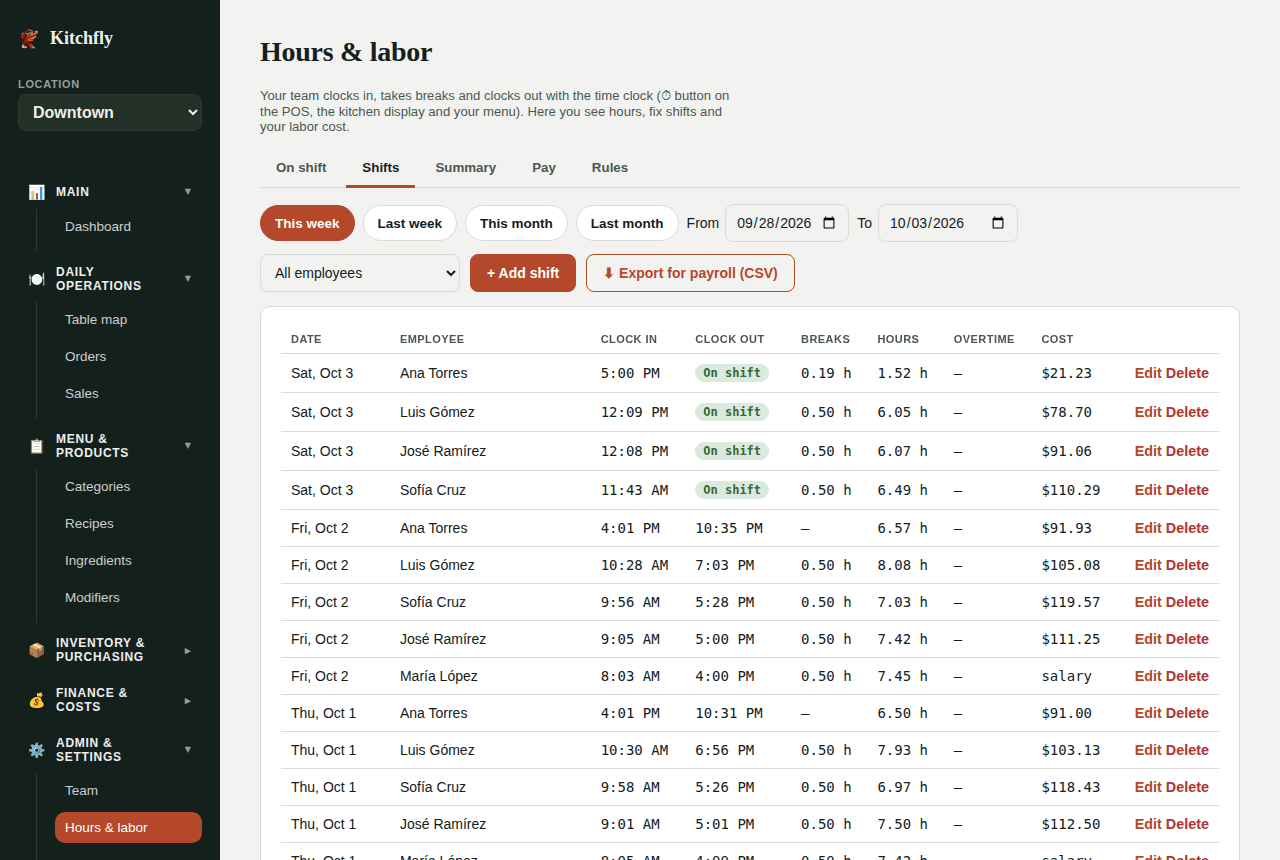The image size is (1280, 860).
Task: Switch to the Pay tab
Action: click(x=544, y=168)
